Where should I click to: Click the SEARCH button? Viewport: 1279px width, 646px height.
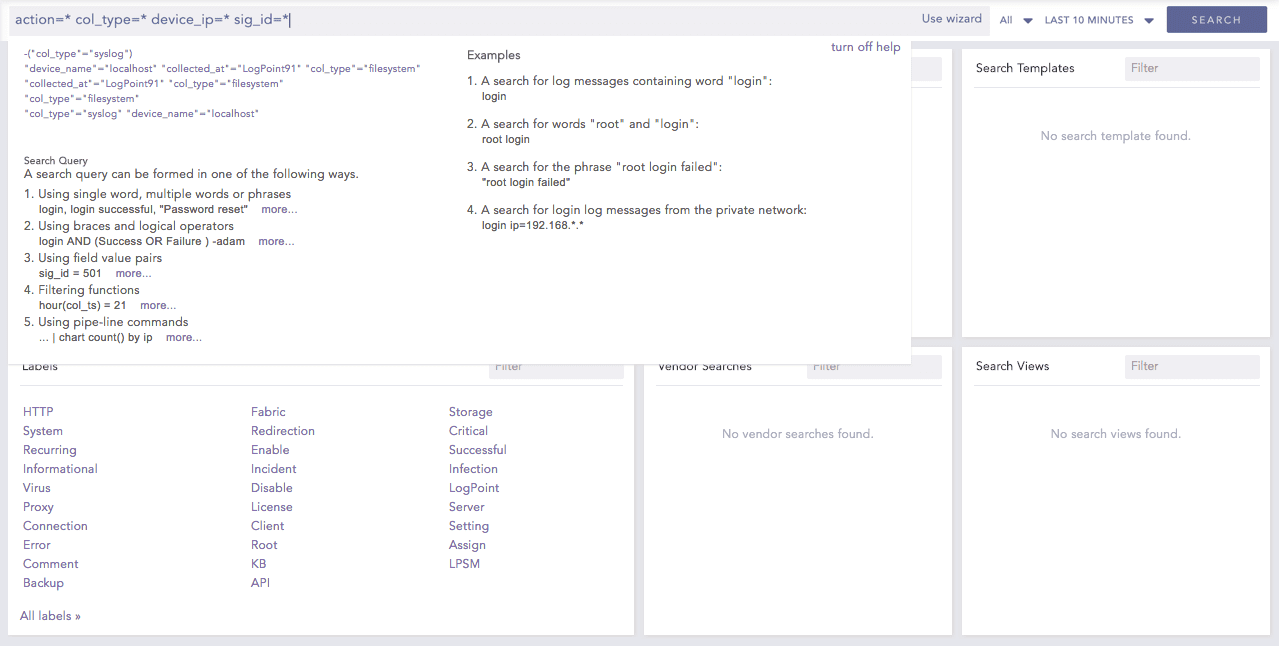click(1216, 19)
